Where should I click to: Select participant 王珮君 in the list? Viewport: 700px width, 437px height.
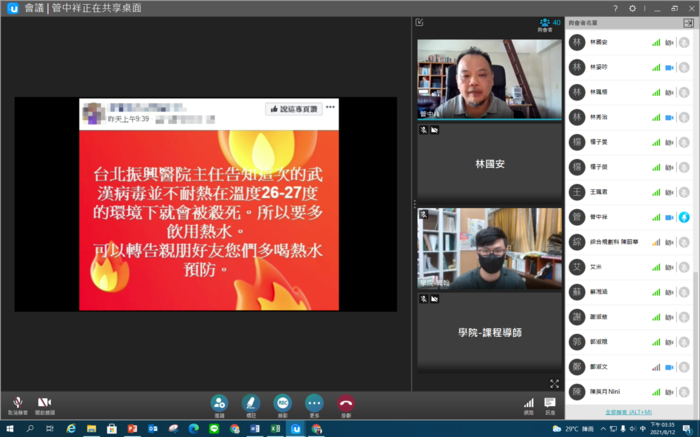[629, 192]
